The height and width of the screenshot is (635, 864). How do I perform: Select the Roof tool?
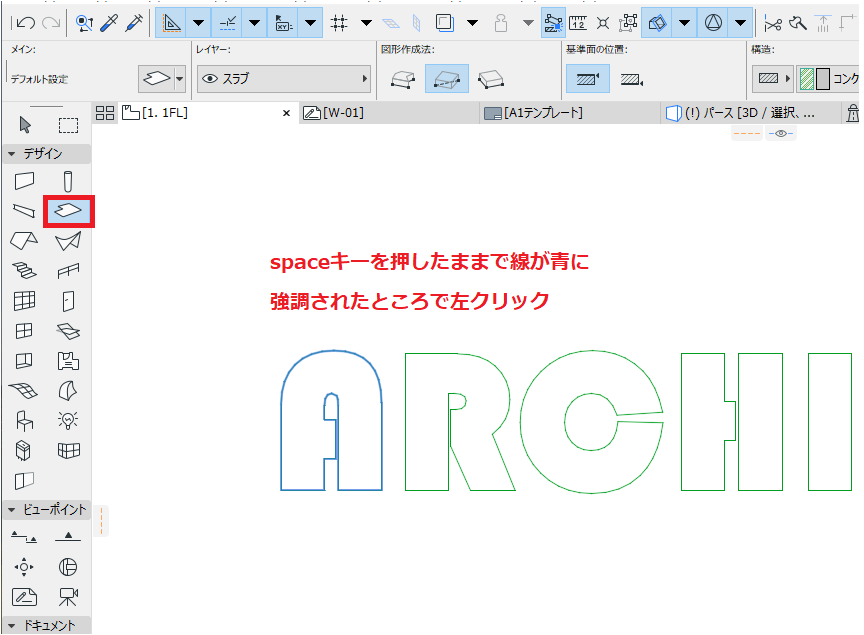point(24,240)
